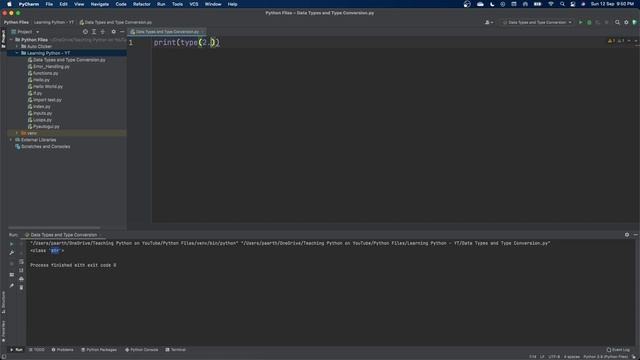The image size is (640, 360).
Task: Click Collapse All icon in Project panel
Action: point(103,32)
